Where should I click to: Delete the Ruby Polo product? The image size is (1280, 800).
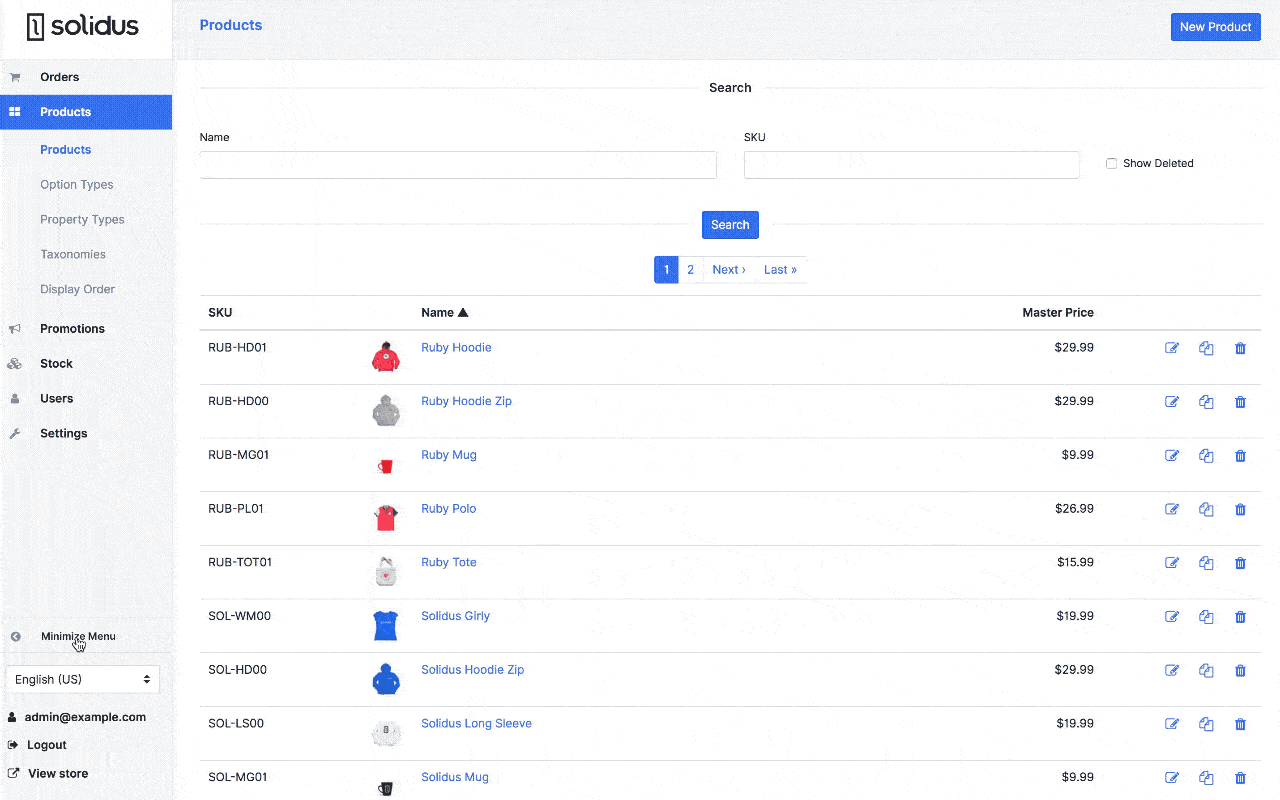tap(1240, 509)
